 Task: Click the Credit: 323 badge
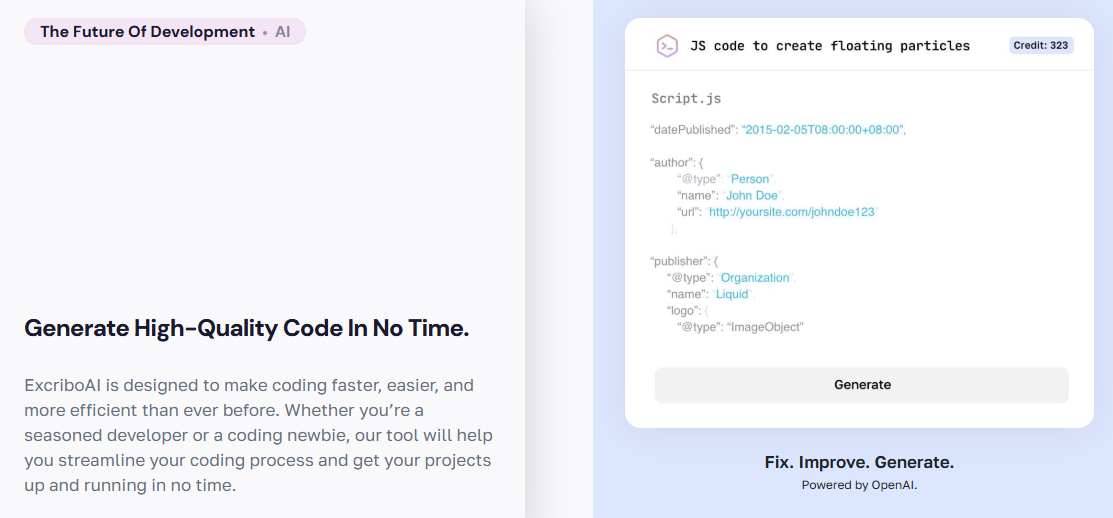coord(1041,46)
